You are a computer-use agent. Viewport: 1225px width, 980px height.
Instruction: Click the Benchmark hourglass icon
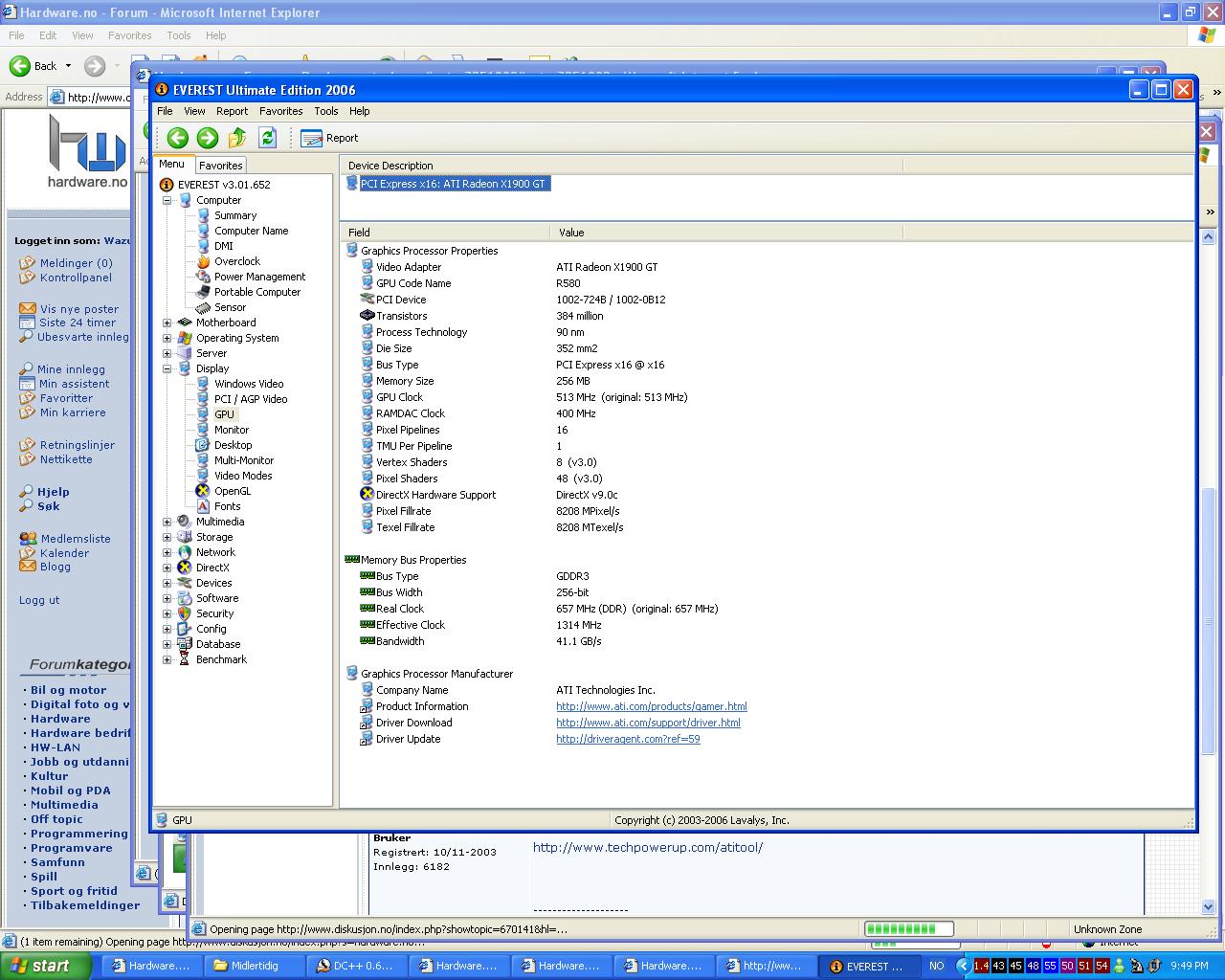pos(185,659)
